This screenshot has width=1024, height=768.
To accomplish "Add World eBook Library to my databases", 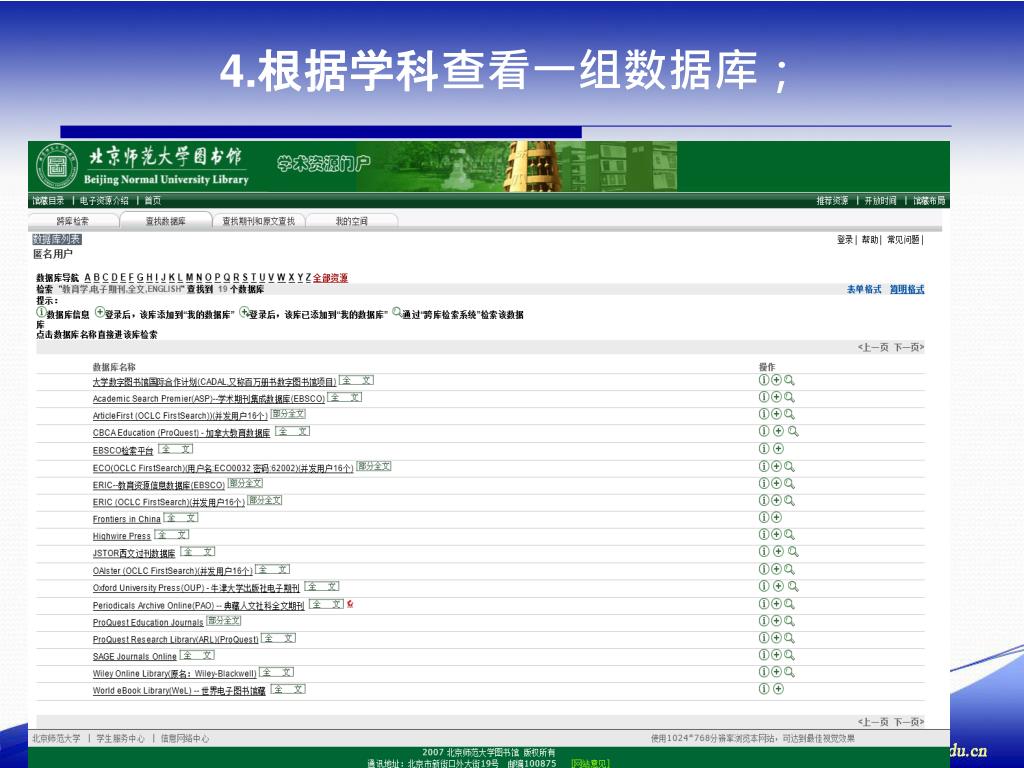I will [x=778, y=689].
